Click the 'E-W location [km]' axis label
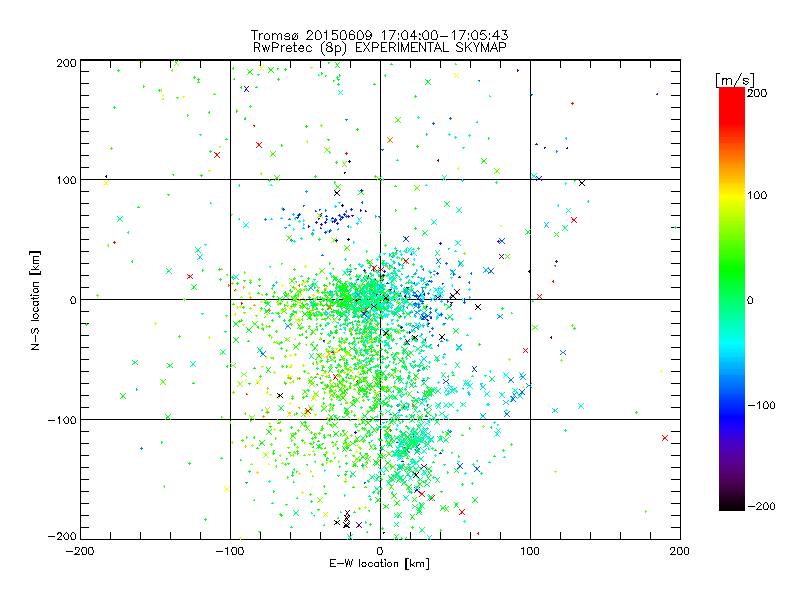 (x=379, y=564)
